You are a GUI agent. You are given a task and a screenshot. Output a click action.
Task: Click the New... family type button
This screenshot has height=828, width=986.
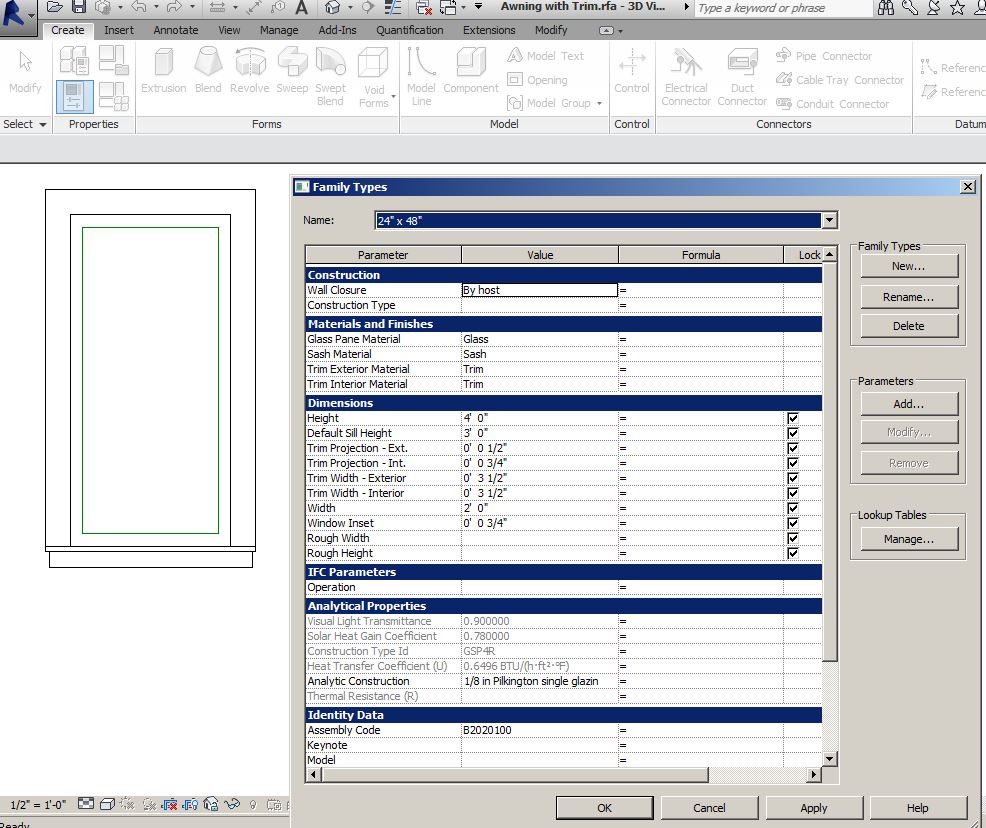[x=908, y=266]
